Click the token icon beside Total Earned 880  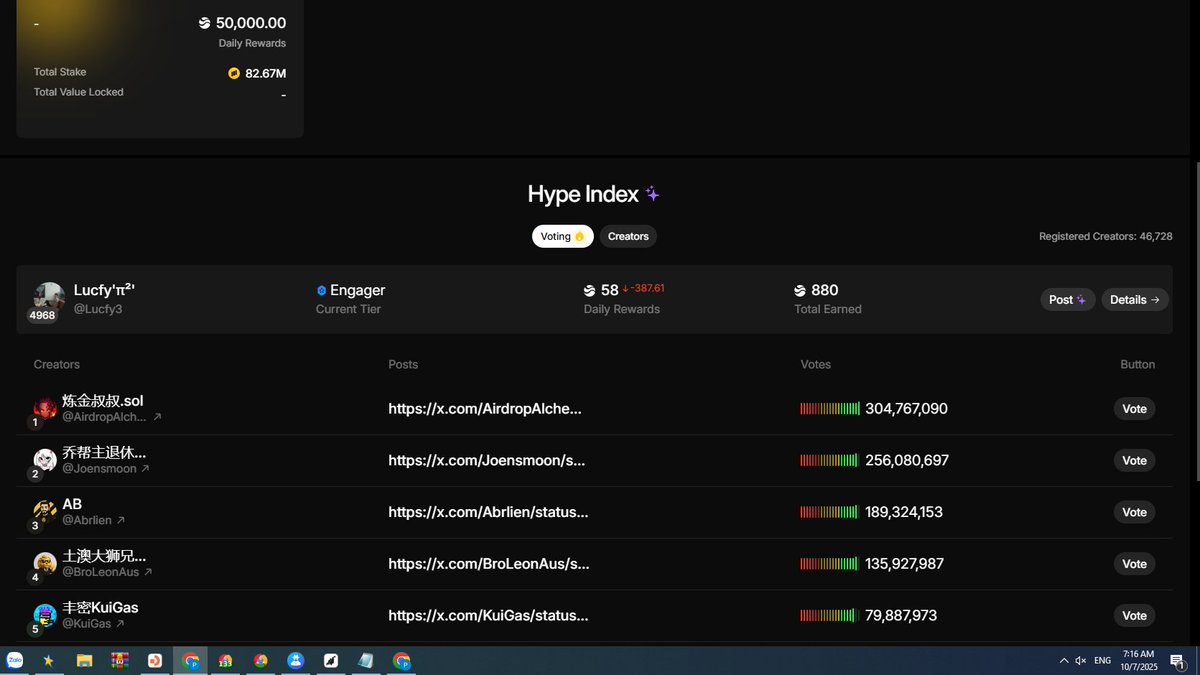[x=800, y=291]
